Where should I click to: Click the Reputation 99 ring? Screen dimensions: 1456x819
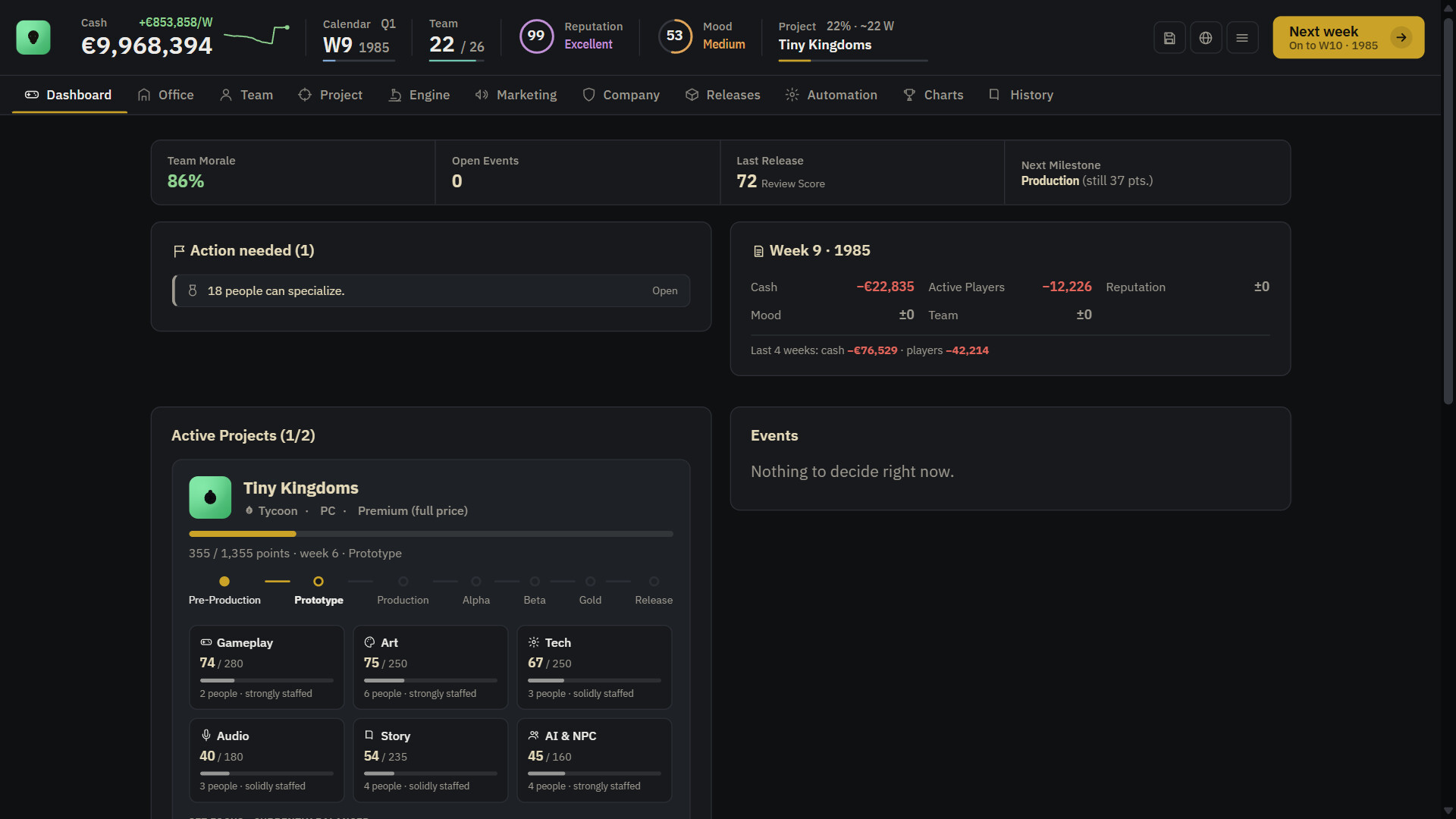(536, 36)
